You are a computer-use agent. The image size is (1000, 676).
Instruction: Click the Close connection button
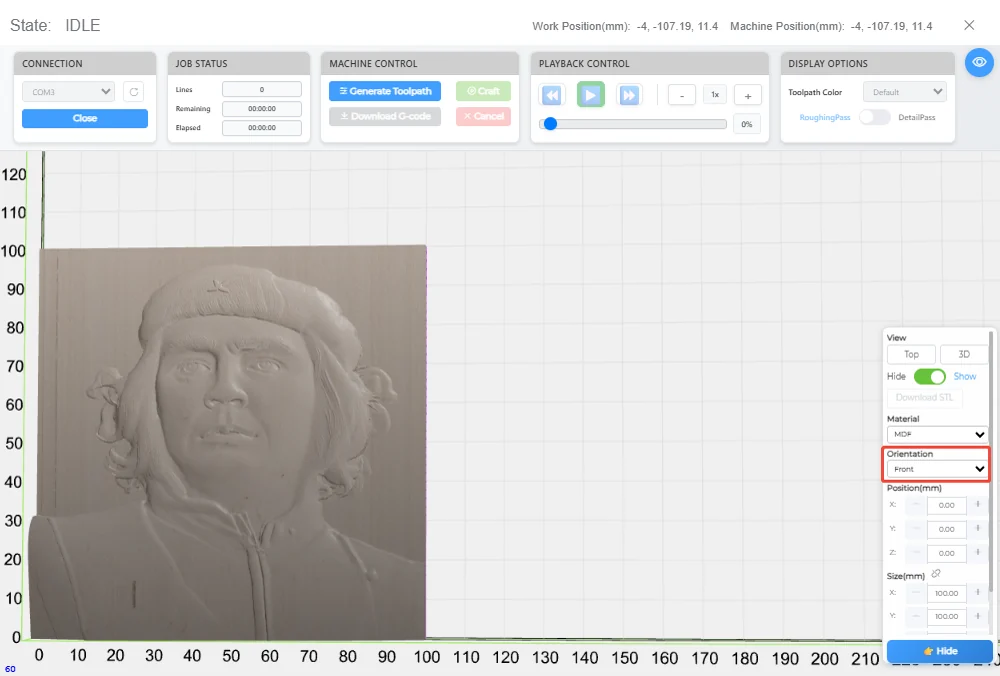coord(85,118)
